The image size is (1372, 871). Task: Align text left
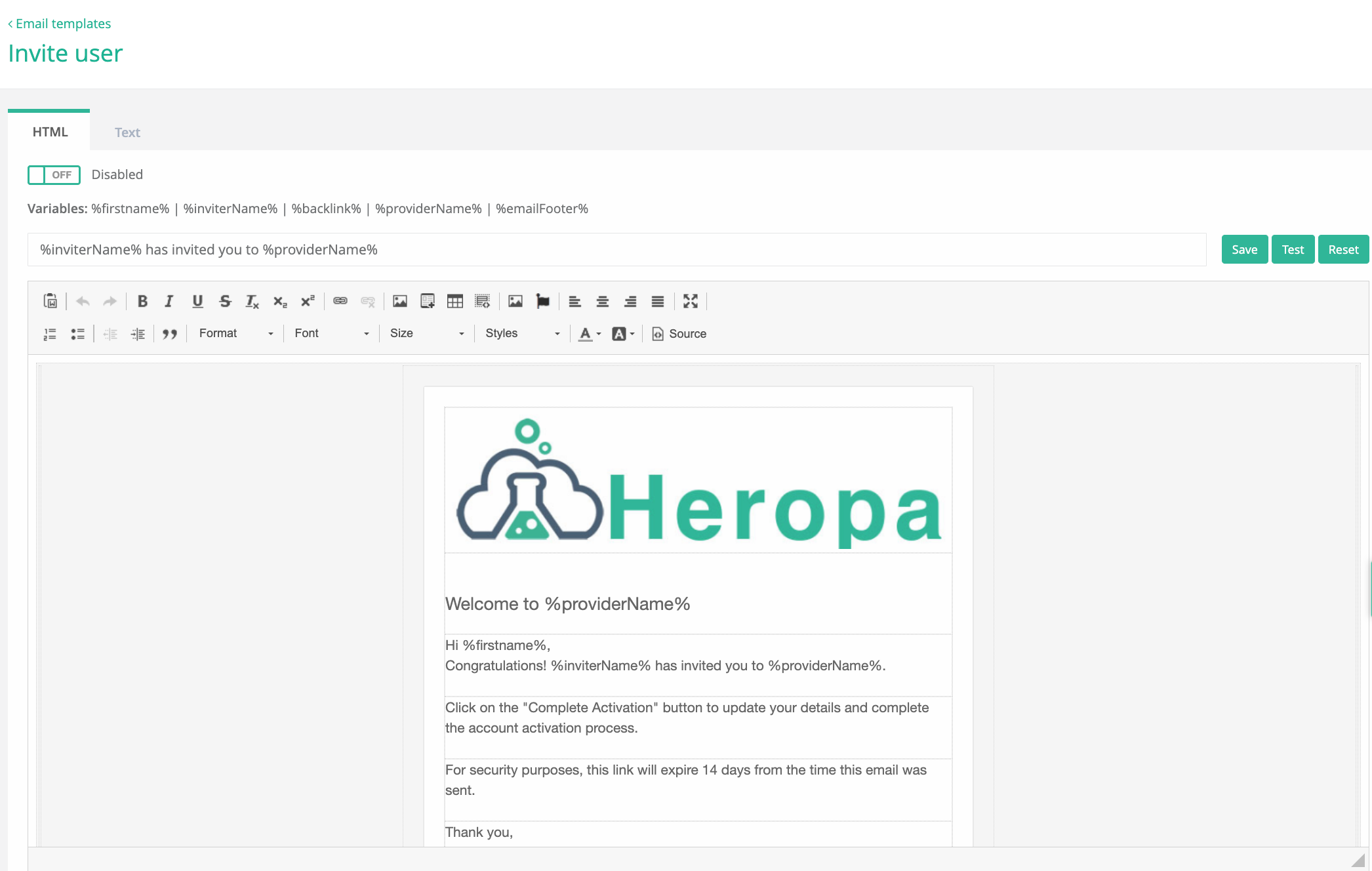click(x=575, y=301)
